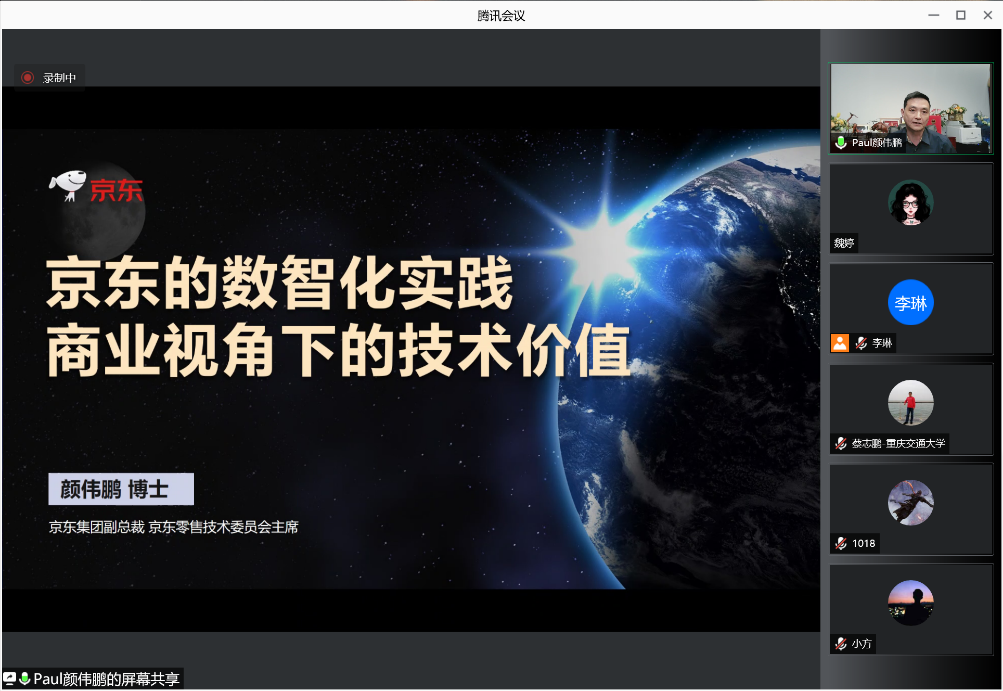This screenshot has width=1003, height=691.
Task: Click the avatar of participant 1018
Action: (x=911, y=502)
